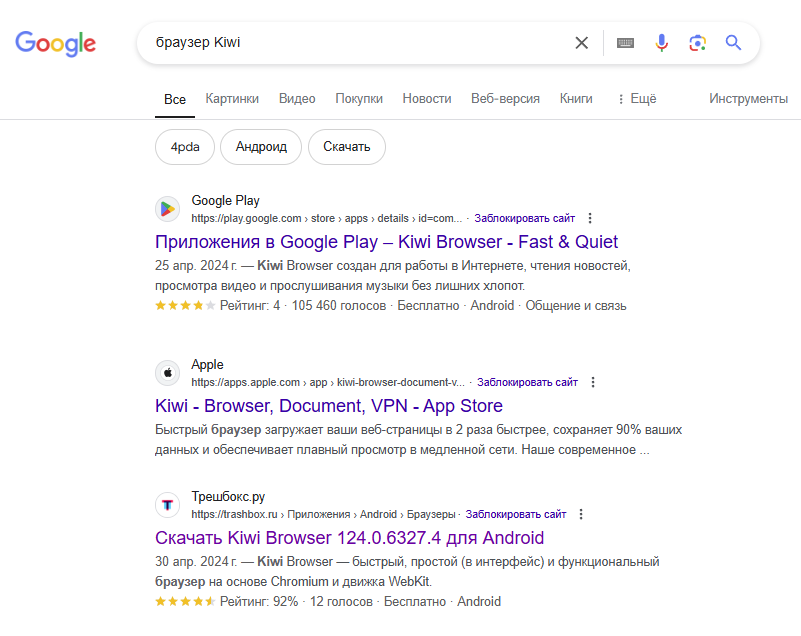Click the Apple favicon icon
801x636 pixels.
(168, 373)
